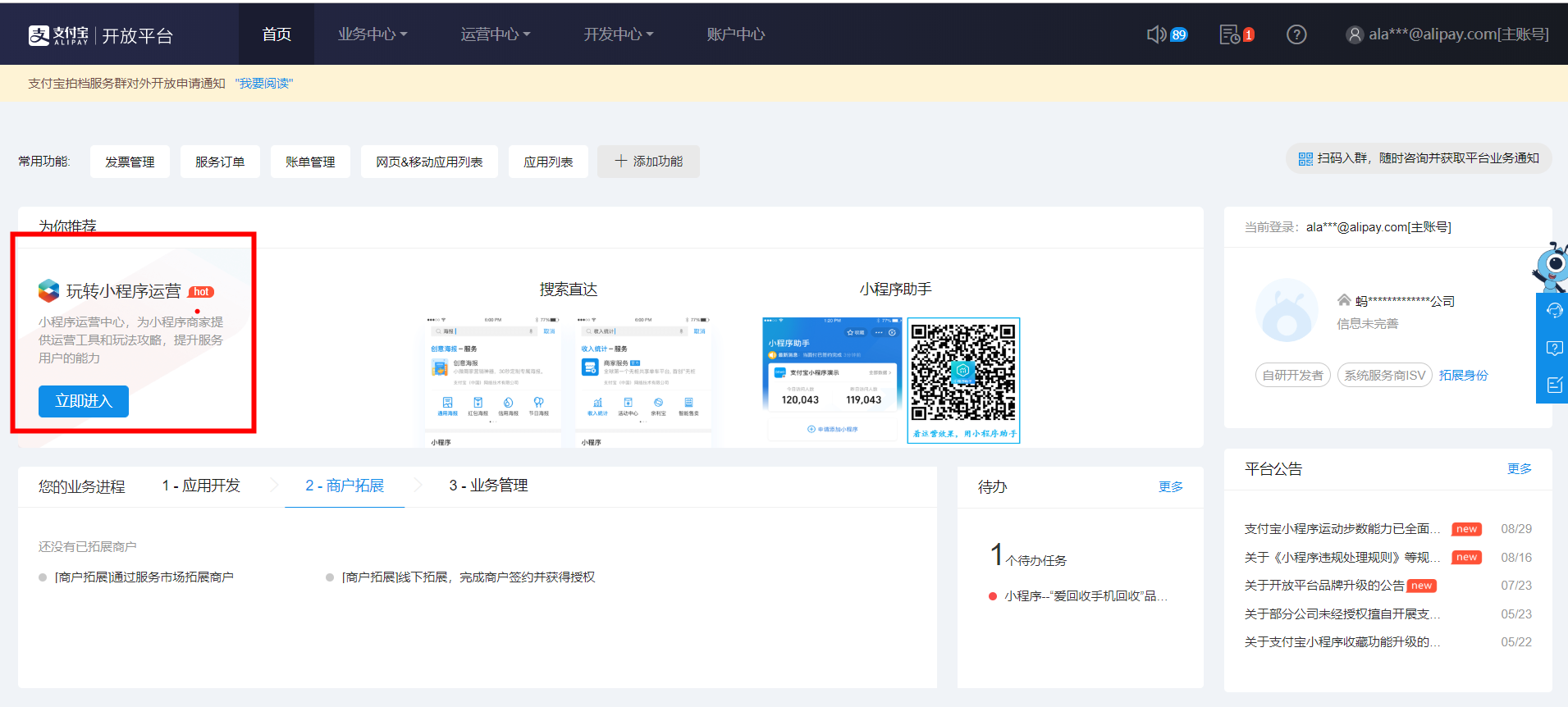This screenshot has height=707, width=1568.
Task: Open announcement 关于支付宝小程序收藏功能升级
Action: click(1342, 642)
